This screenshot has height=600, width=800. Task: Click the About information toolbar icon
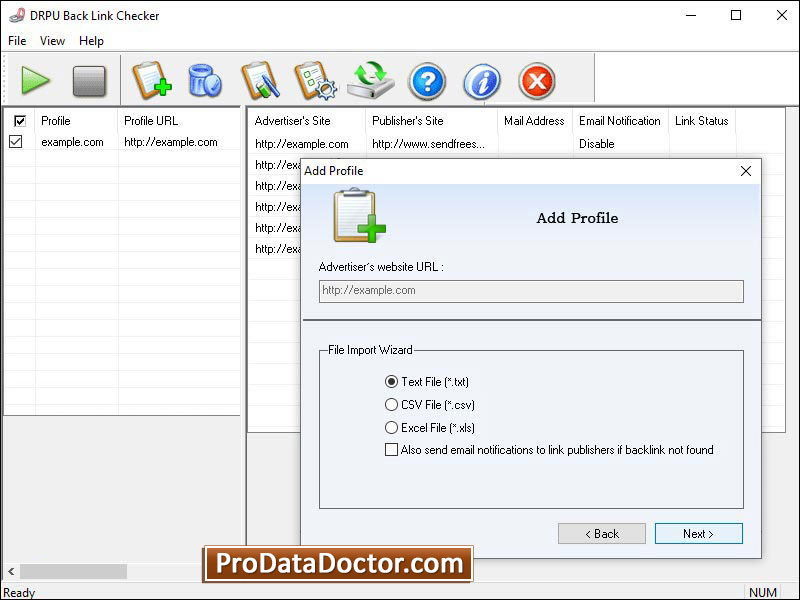[x=481, y=81]
